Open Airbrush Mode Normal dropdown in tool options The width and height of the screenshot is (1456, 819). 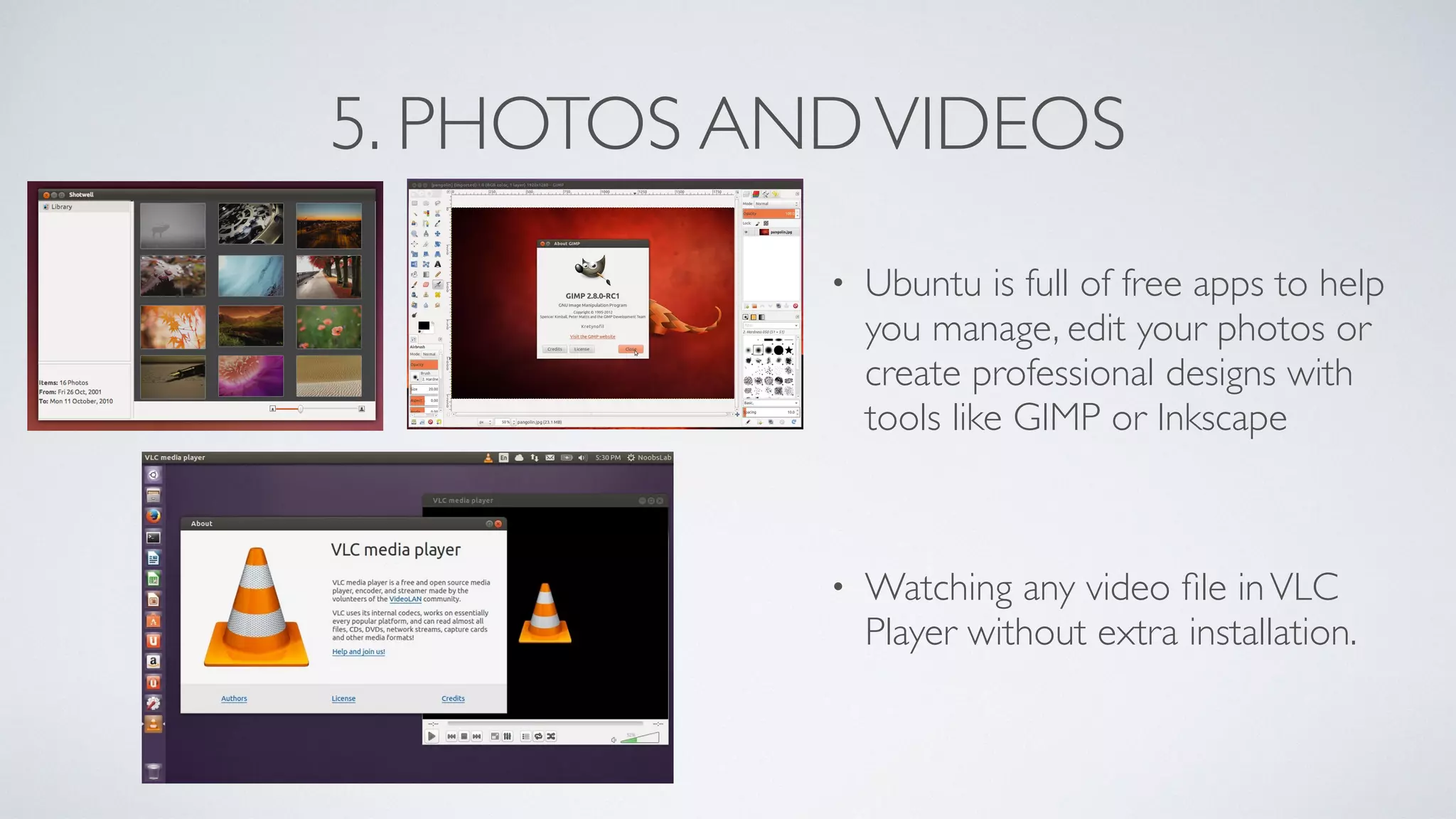click(x=429, y=354)
